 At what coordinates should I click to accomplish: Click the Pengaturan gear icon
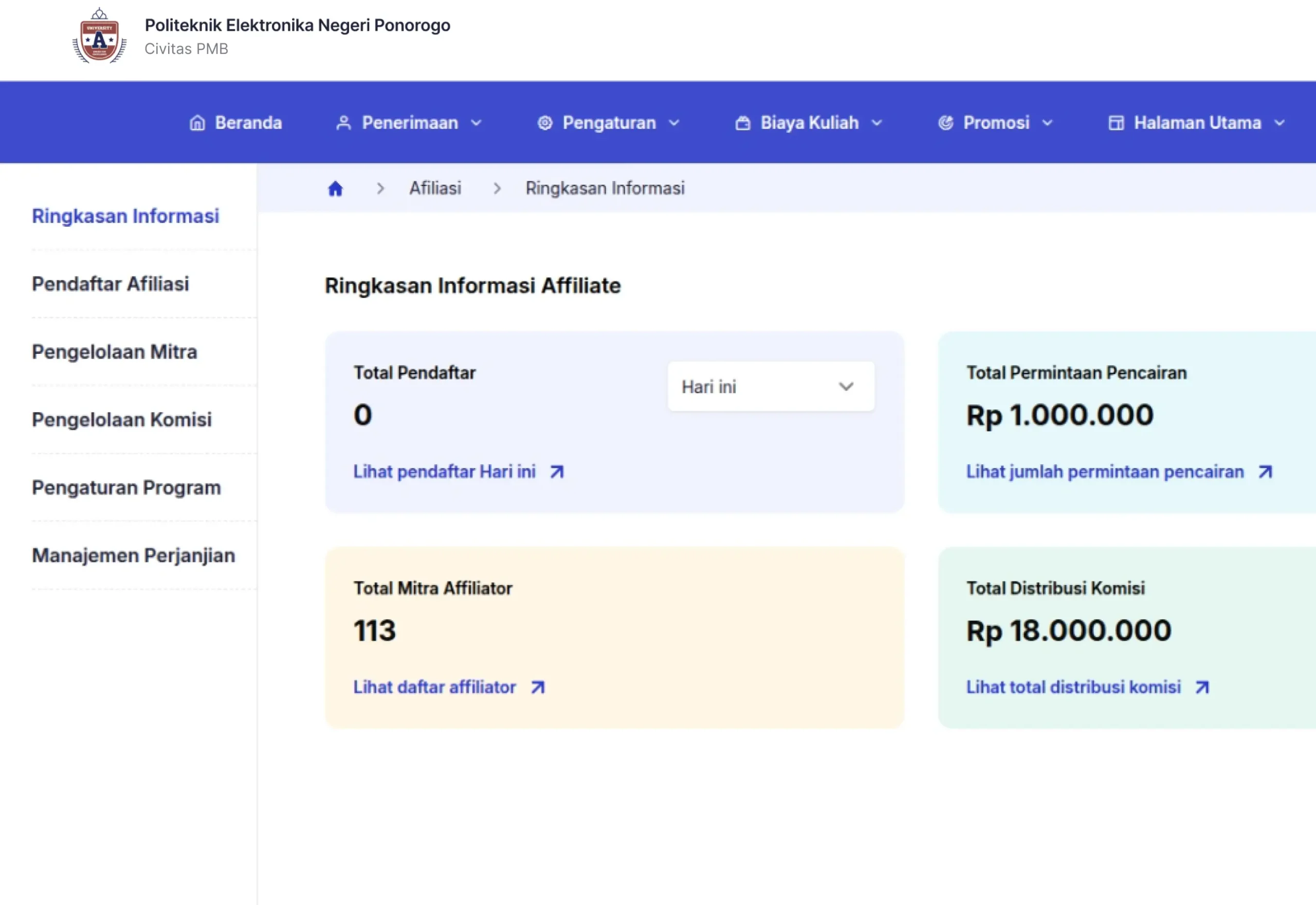click(545, 123)
